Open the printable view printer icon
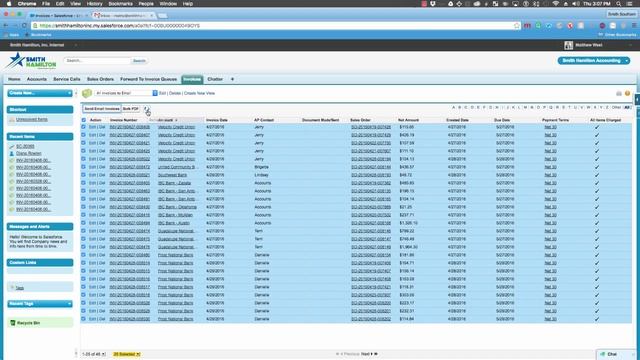The height and width of the screenshot is (360, 640). 619,93
